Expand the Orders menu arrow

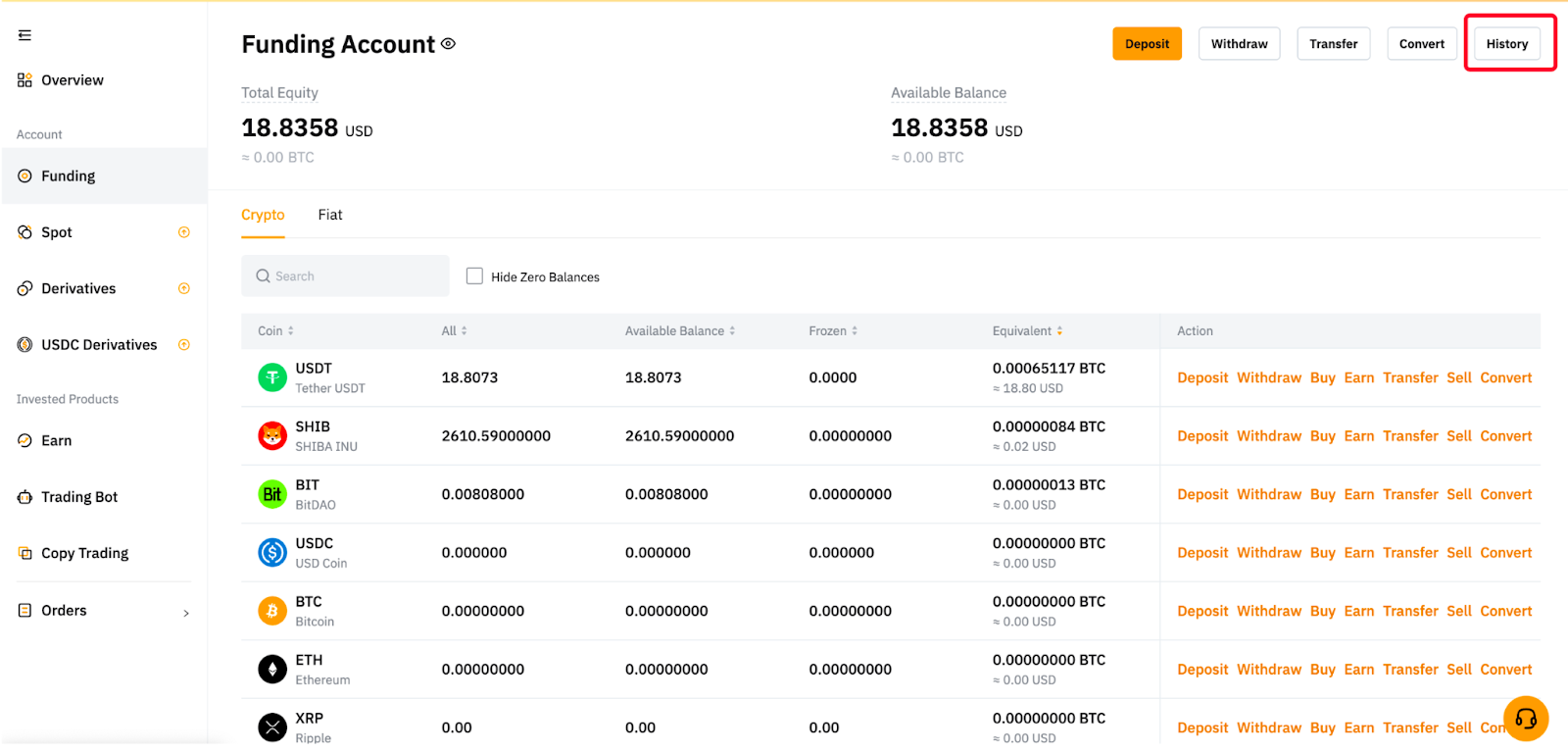tap(186, 613)
